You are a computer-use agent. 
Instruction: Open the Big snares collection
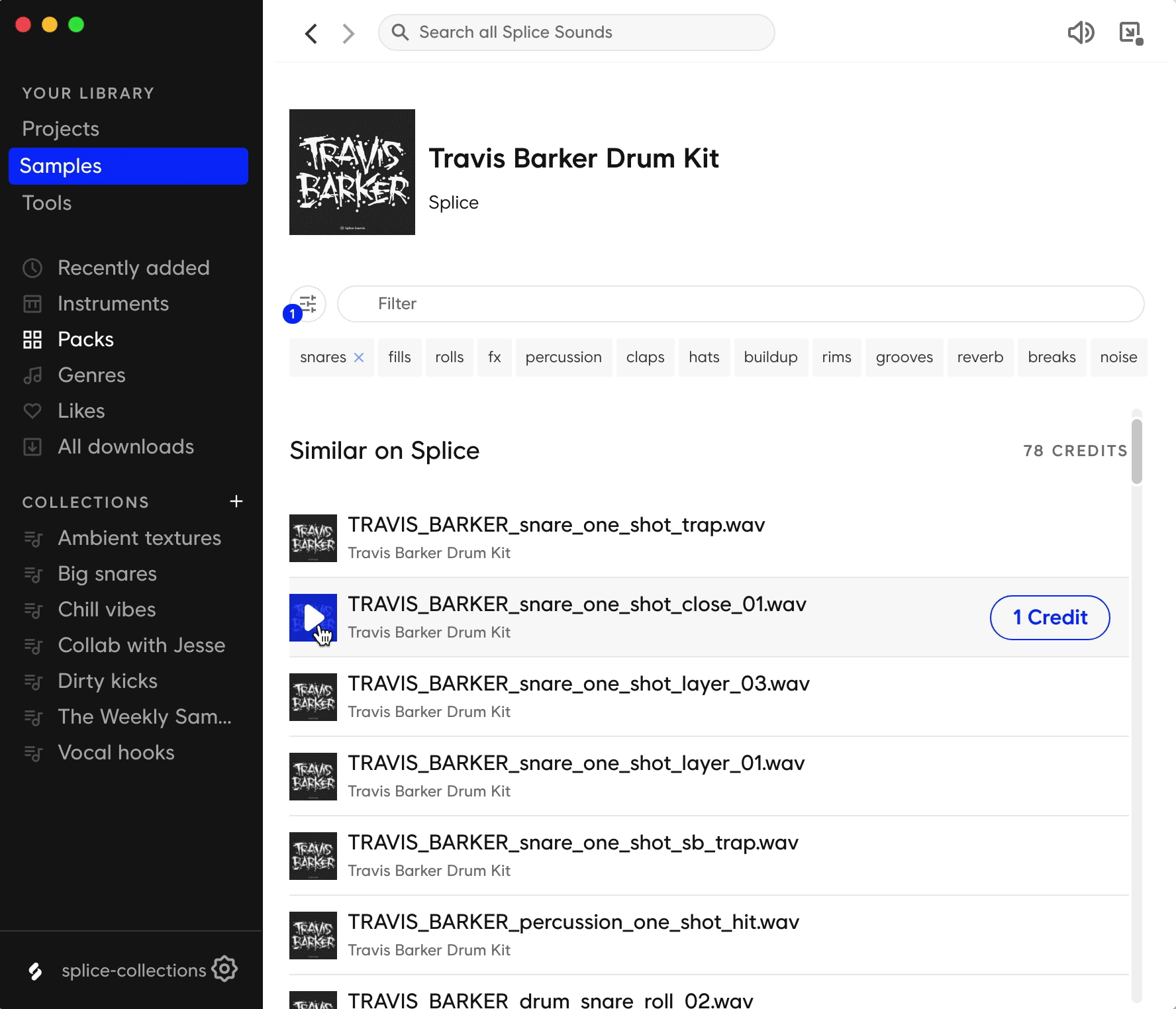(x=107, y=574)
